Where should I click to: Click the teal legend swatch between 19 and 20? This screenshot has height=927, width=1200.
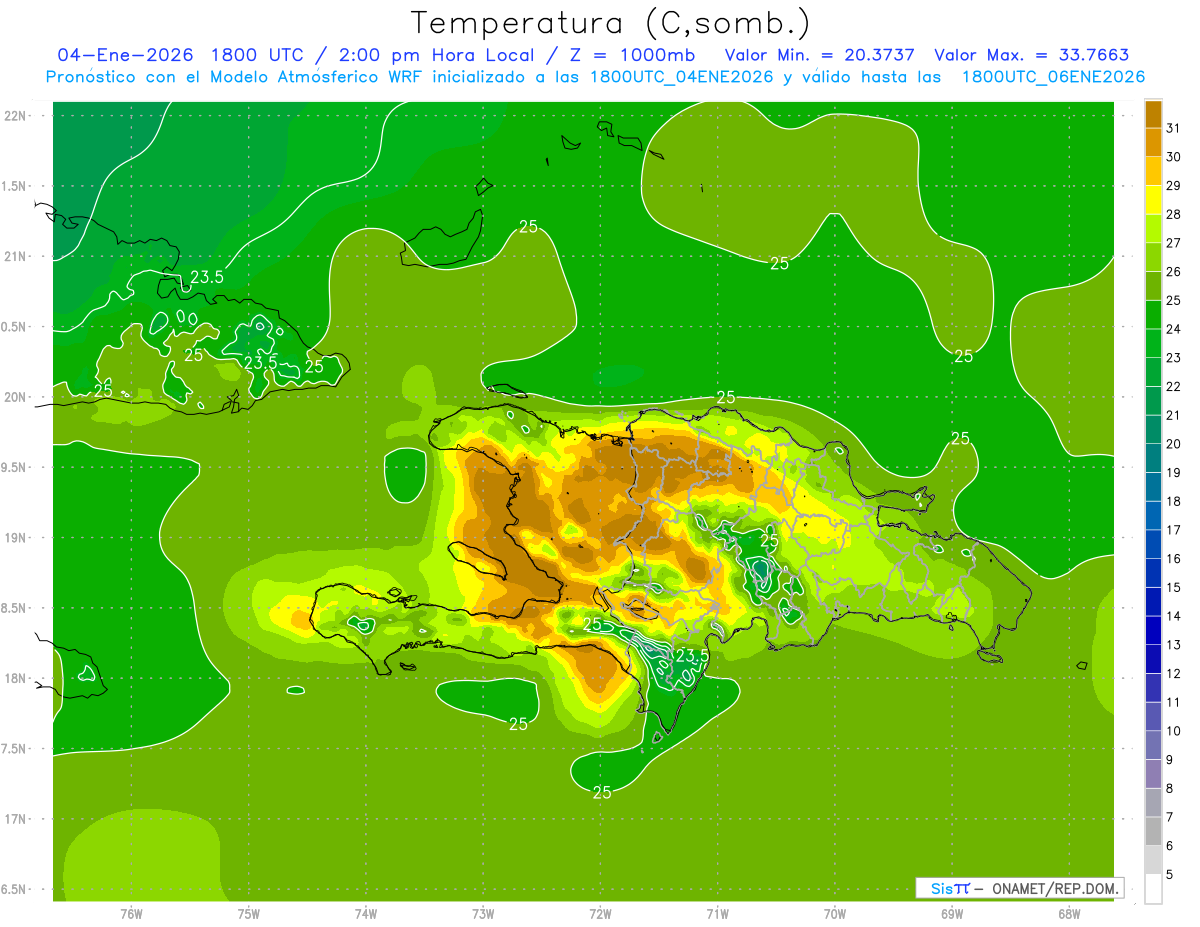click(x=1153, y=458)
